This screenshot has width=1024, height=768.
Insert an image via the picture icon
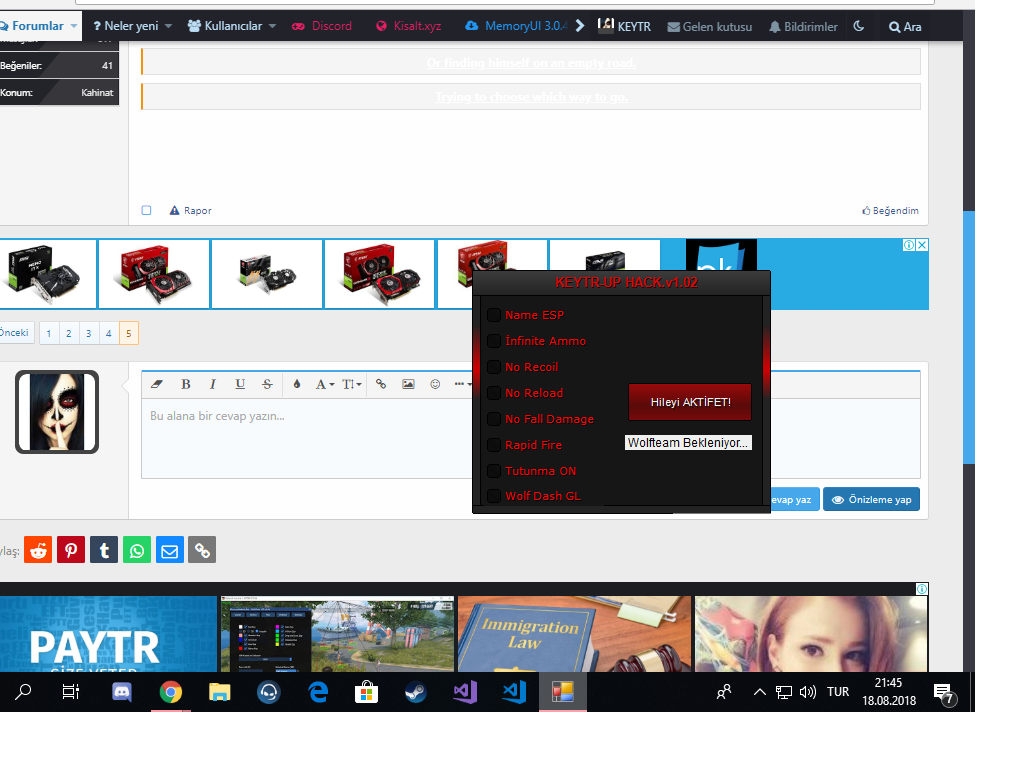click(x=408, y=384)
